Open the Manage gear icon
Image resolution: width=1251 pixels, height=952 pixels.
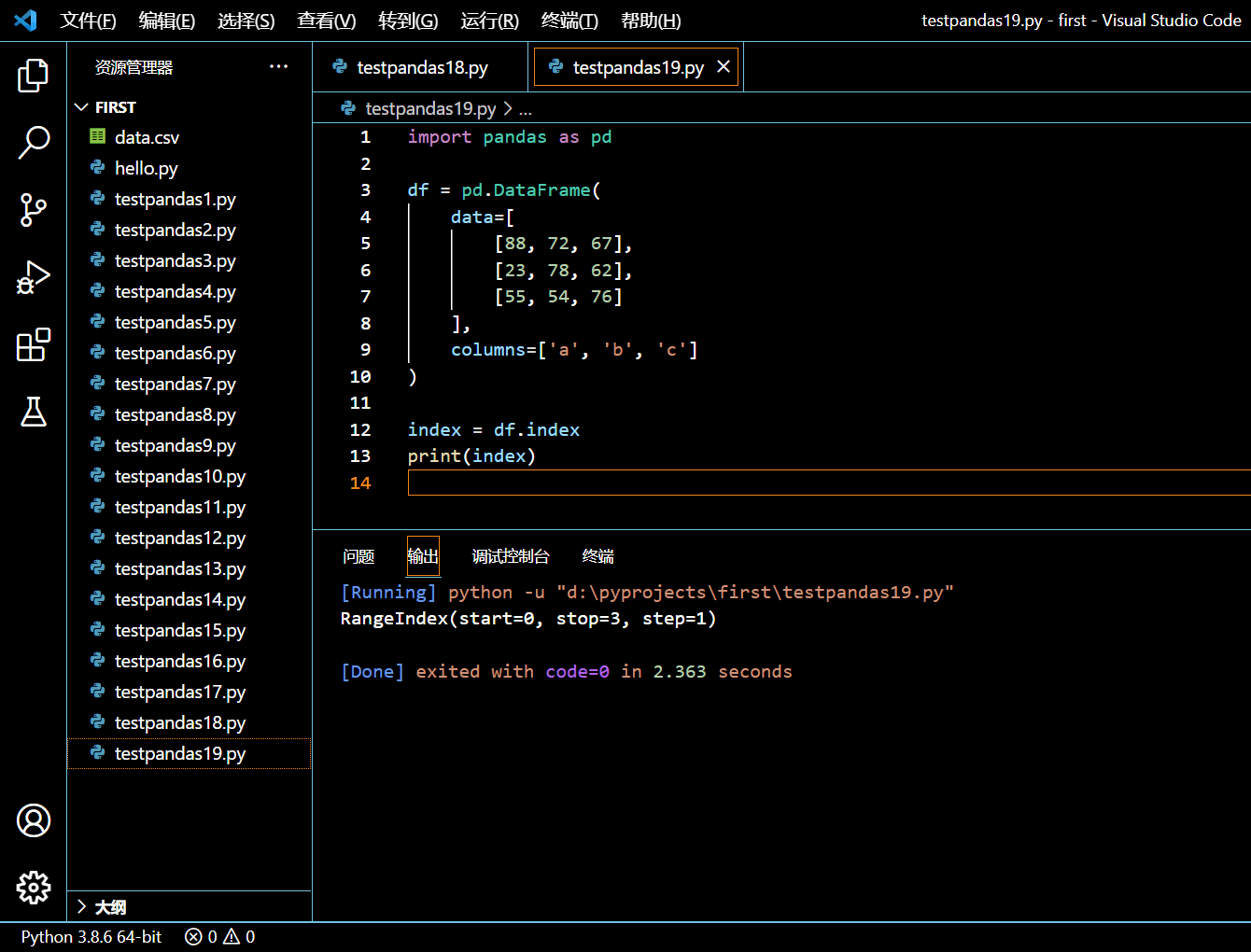coord(34,888)
